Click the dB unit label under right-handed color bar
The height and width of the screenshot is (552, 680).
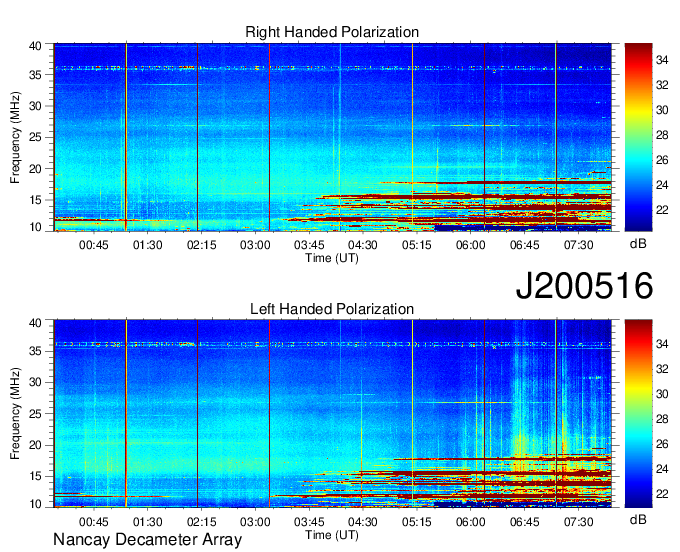click(638, 244)
